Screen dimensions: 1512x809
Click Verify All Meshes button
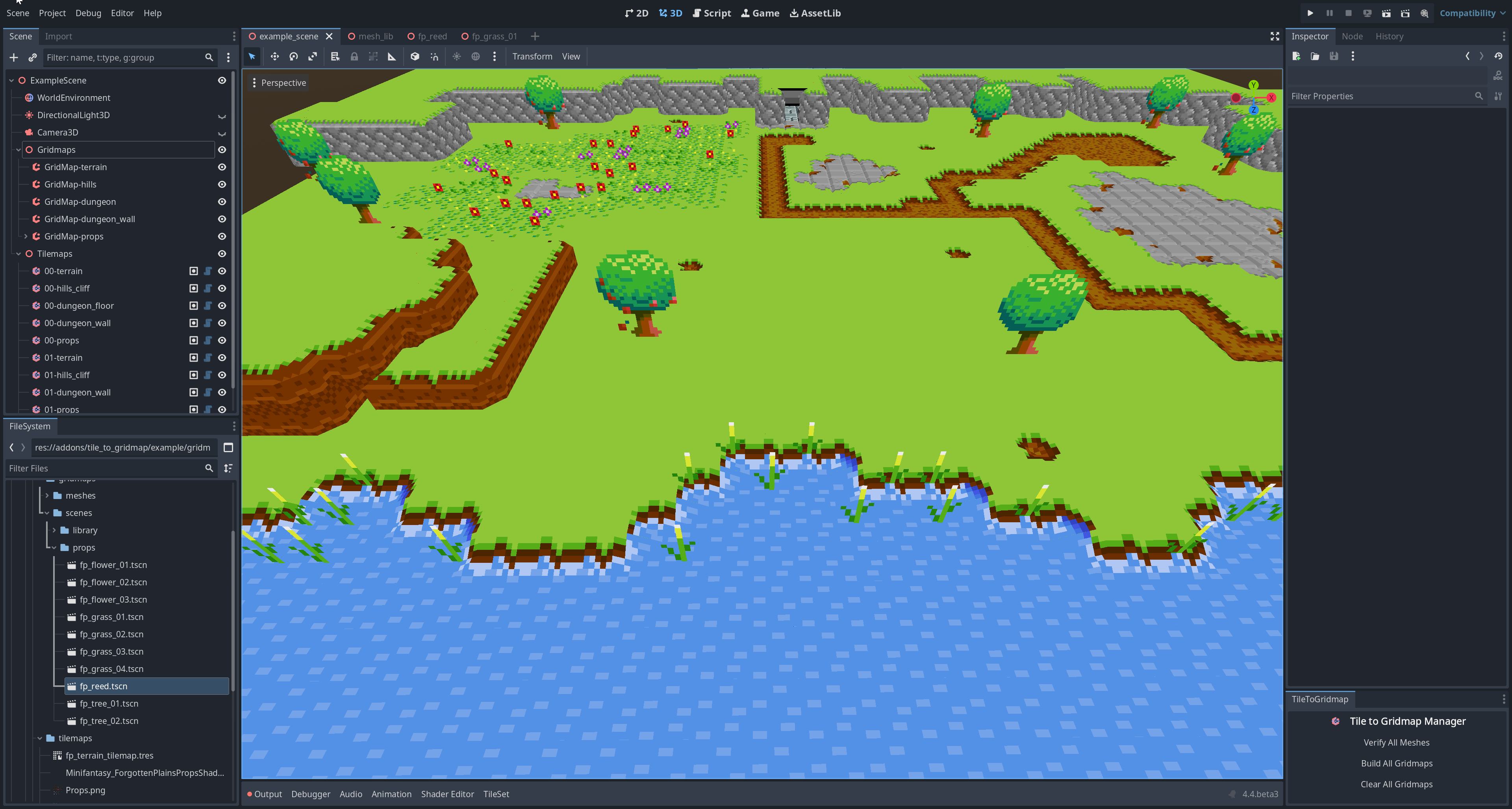pyautogui.click(x=1396, y=743)
